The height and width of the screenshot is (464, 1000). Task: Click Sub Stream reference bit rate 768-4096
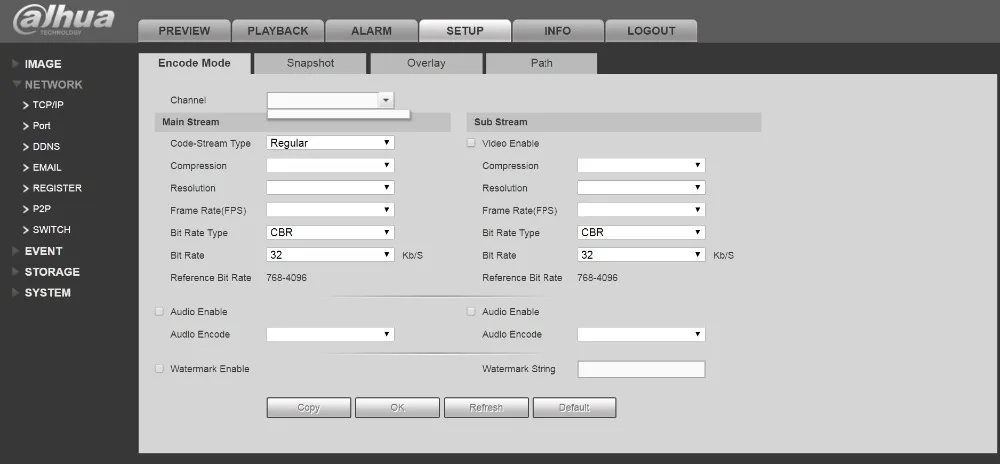pyautogui.click(x=598, y=278)
